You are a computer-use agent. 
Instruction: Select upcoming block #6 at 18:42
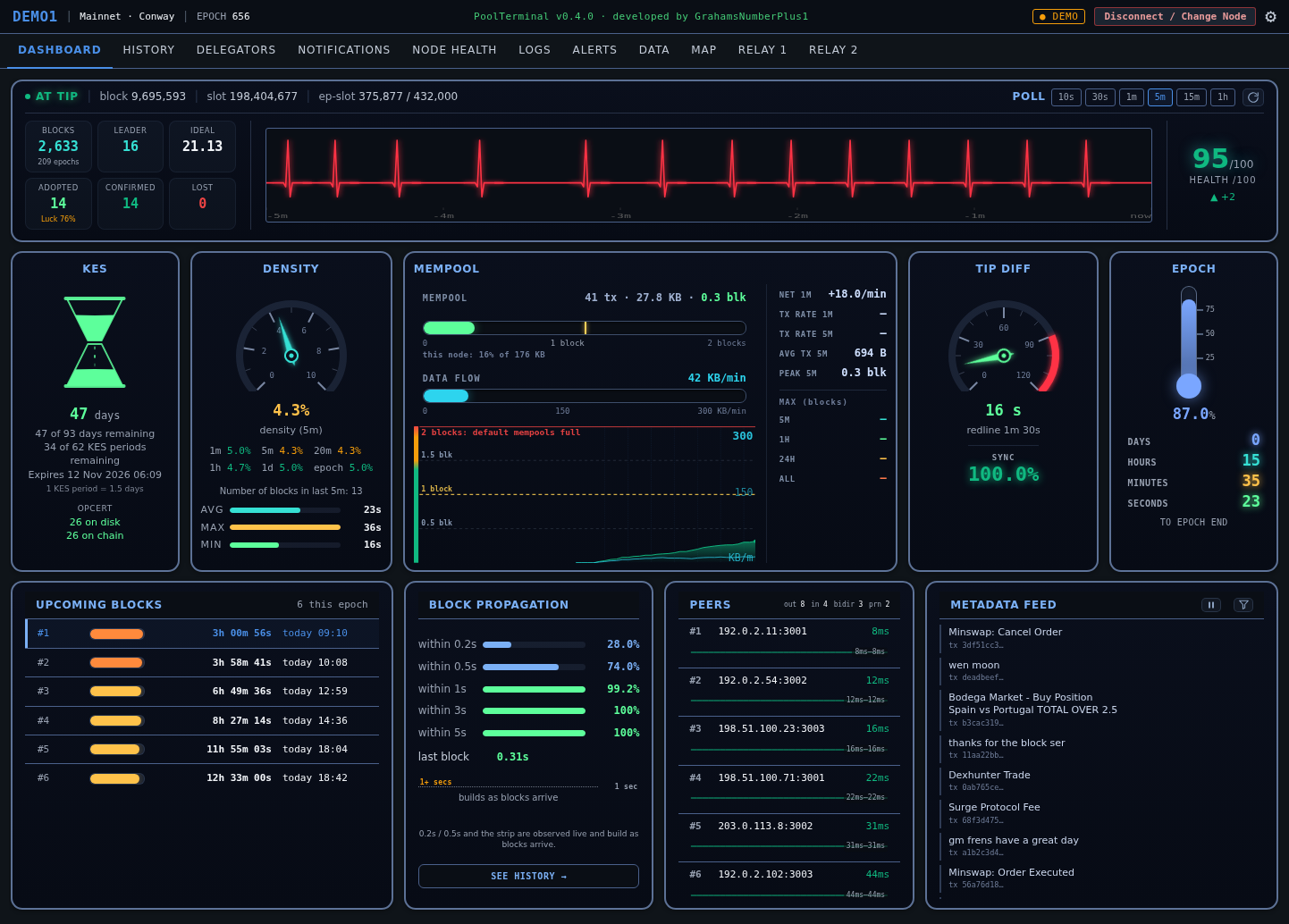202,778
